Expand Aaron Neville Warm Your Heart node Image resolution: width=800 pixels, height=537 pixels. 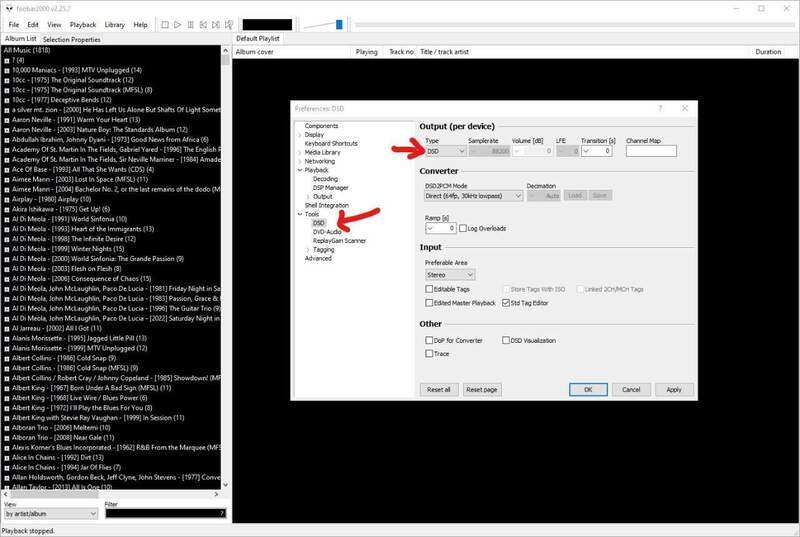tap(7, 120)
